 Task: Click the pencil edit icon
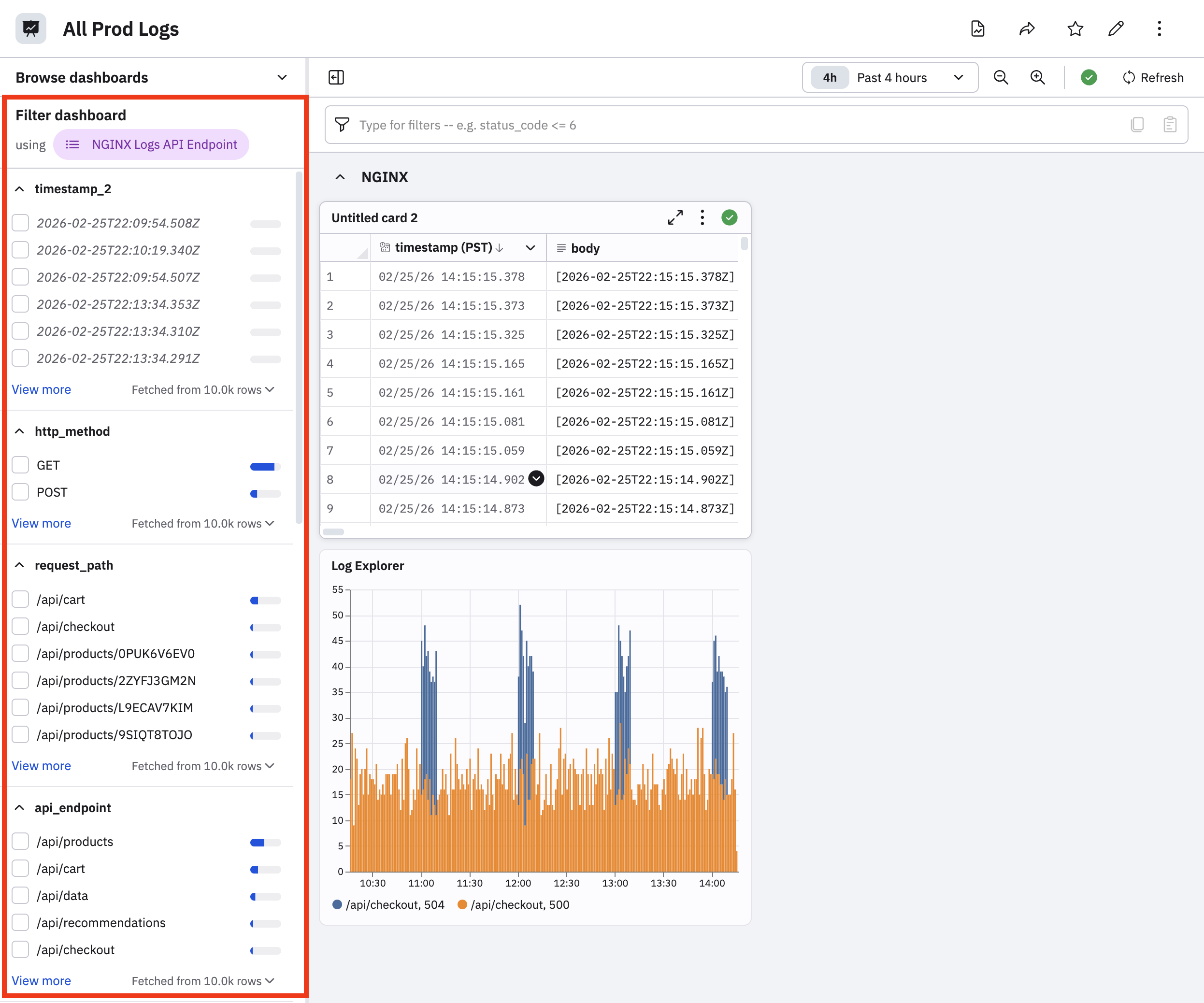1116,29
